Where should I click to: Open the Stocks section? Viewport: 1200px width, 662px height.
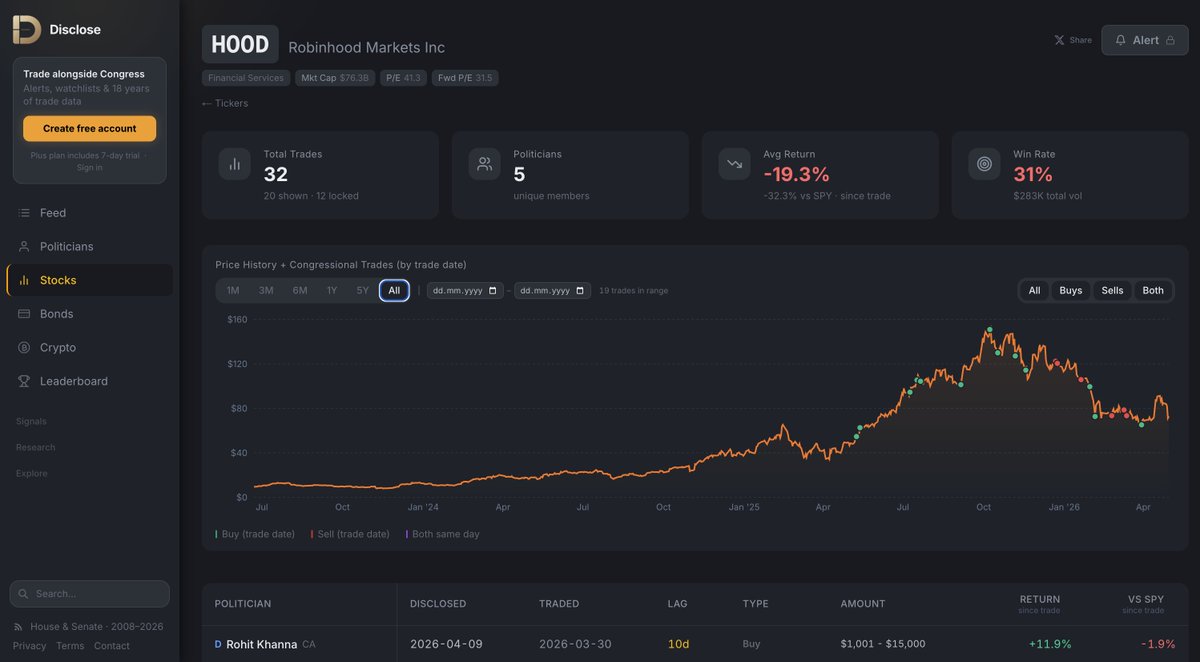click(90, 280)
